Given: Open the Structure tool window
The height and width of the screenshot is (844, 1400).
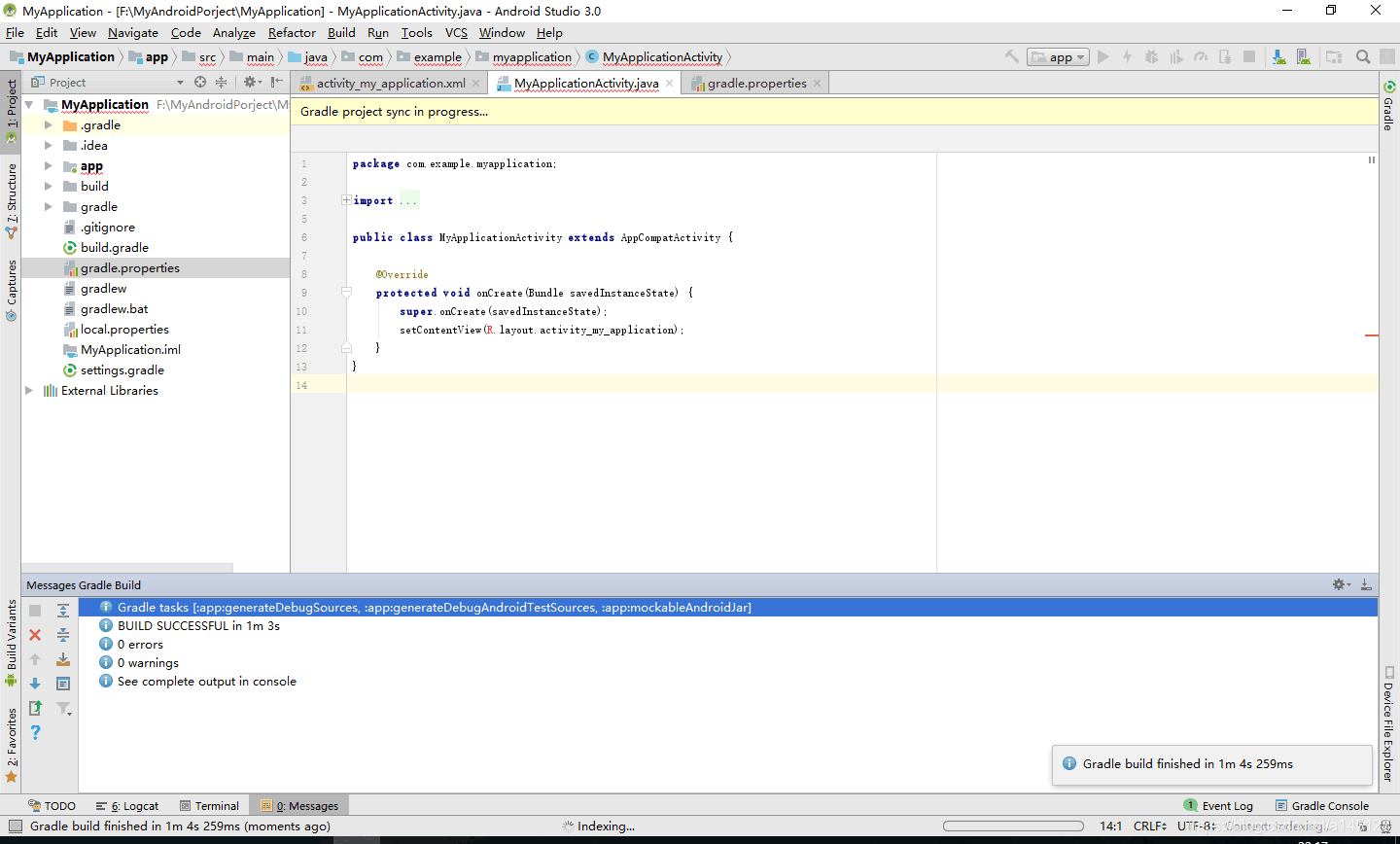Looking at the screenshot, I should click(x=12, y=201).
